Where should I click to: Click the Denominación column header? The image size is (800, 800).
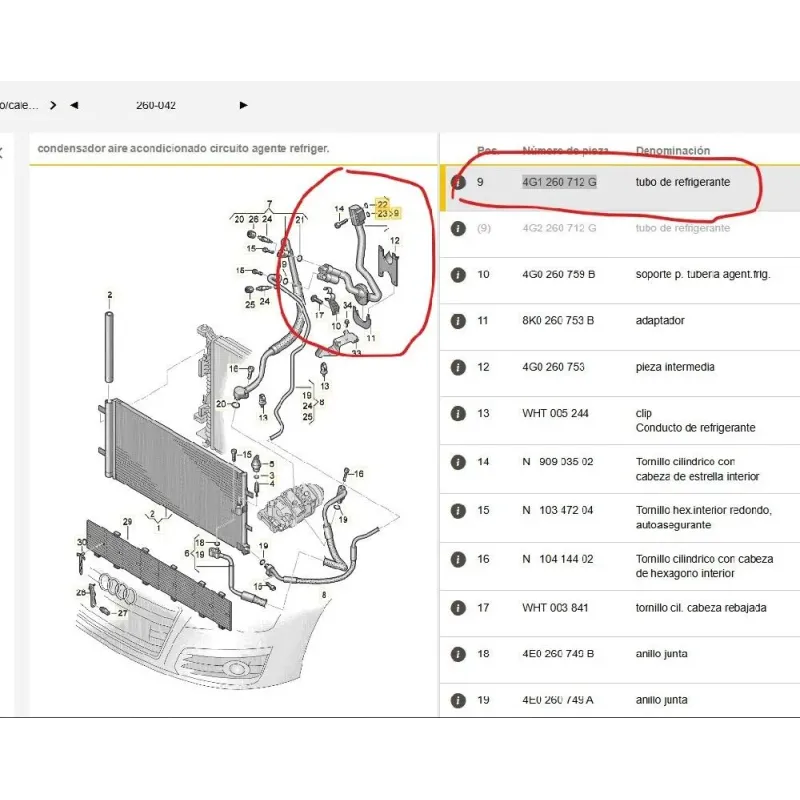(x=673, y=151)
